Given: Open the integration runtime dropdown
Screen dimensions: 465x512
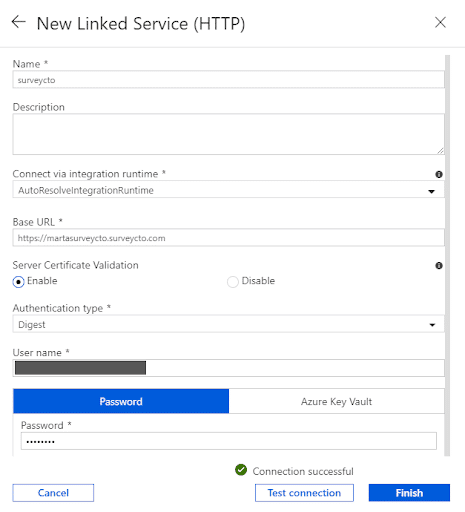Looking at the screenshot, I should pyautogui.click(x=228, y=190).
